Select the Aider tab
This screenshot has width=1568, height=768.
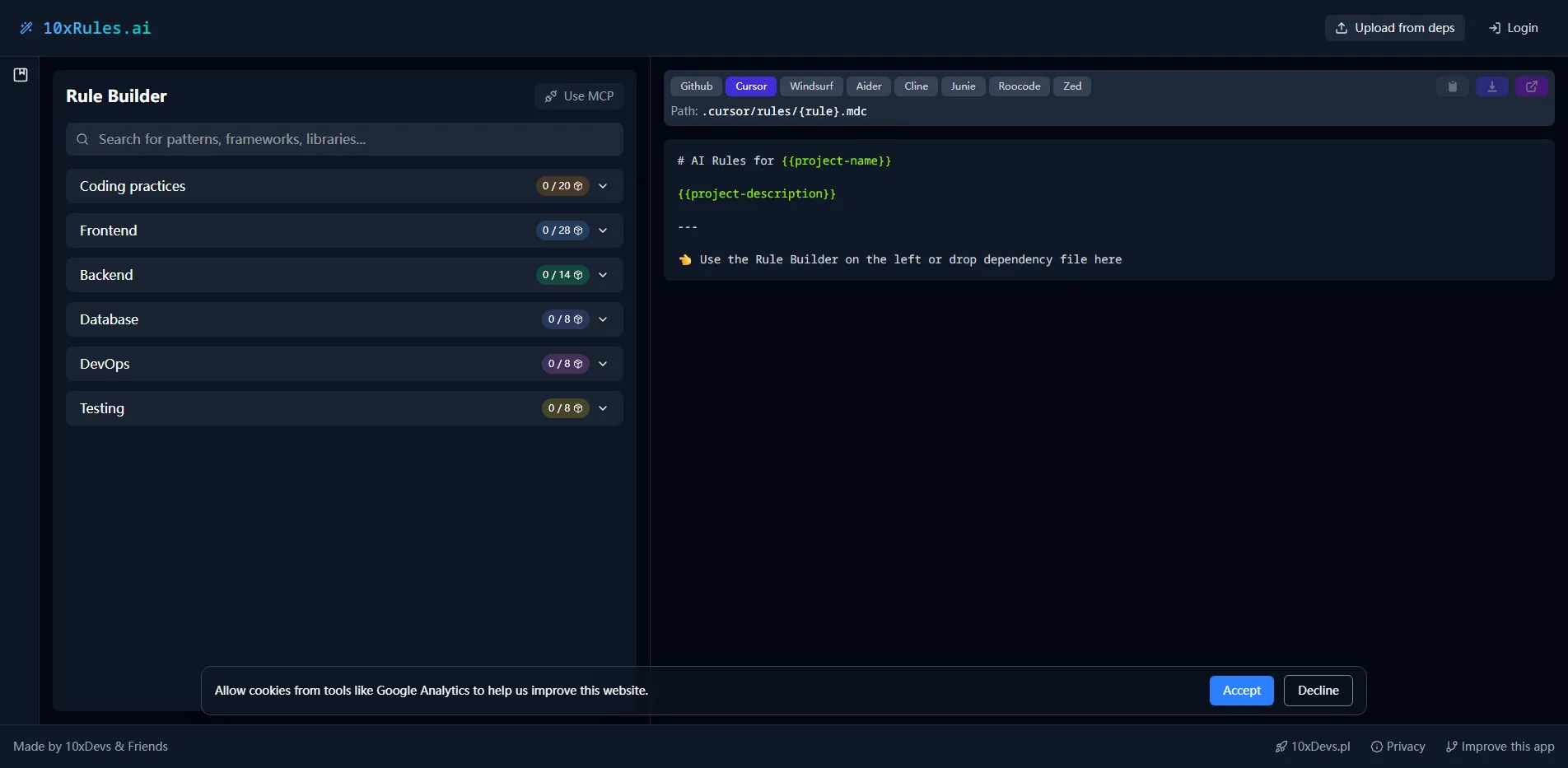click(869, 86)
